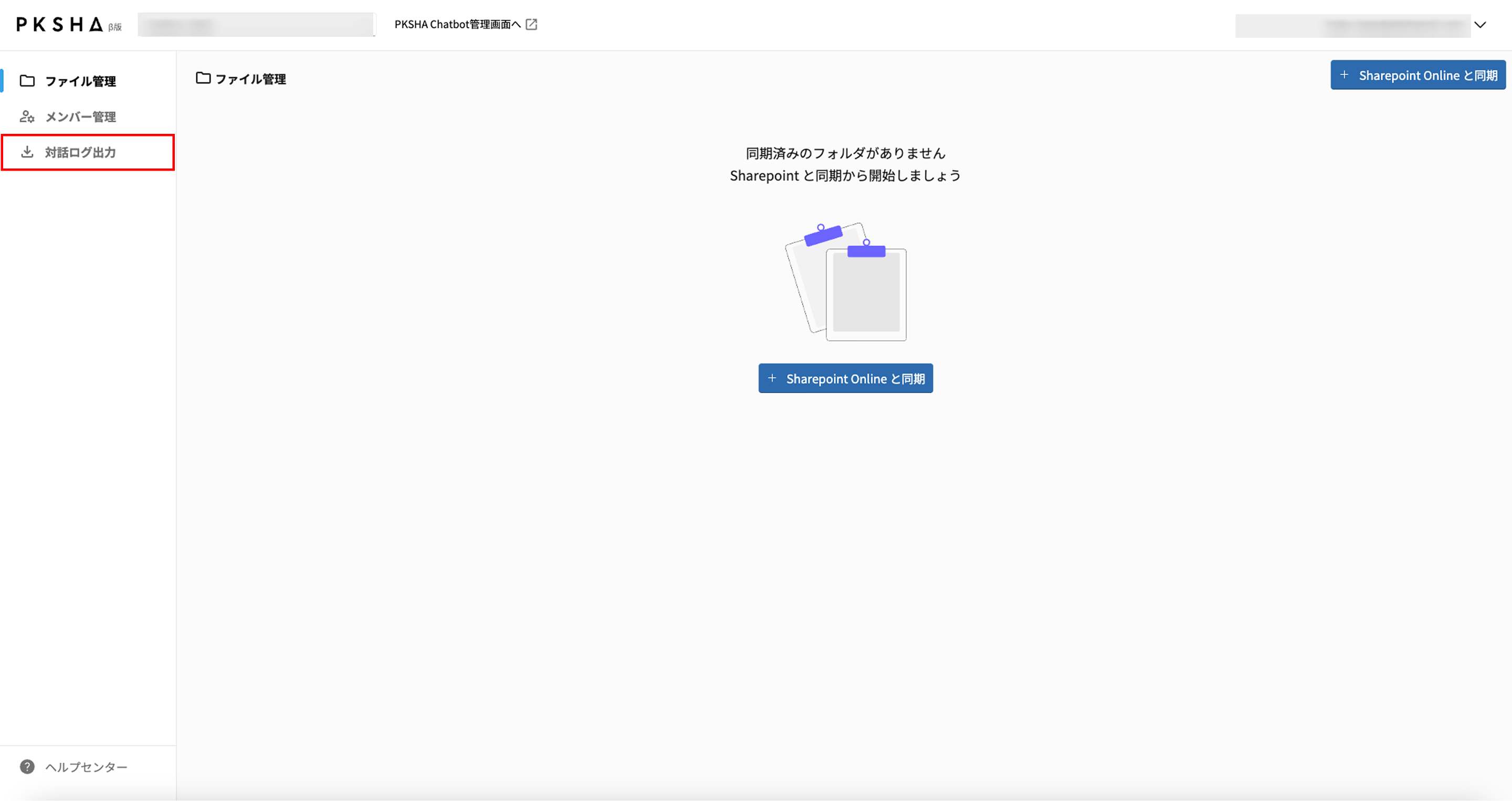Screen dimensions: 1512x801
Task: Click the folder icon beside sidebar ファイル管理
Action: 27,81
